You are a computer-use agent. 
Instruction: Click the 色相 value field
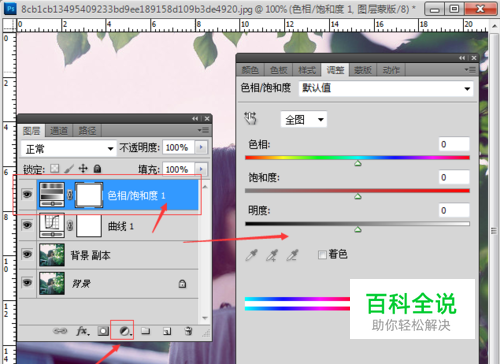(454, 144)
